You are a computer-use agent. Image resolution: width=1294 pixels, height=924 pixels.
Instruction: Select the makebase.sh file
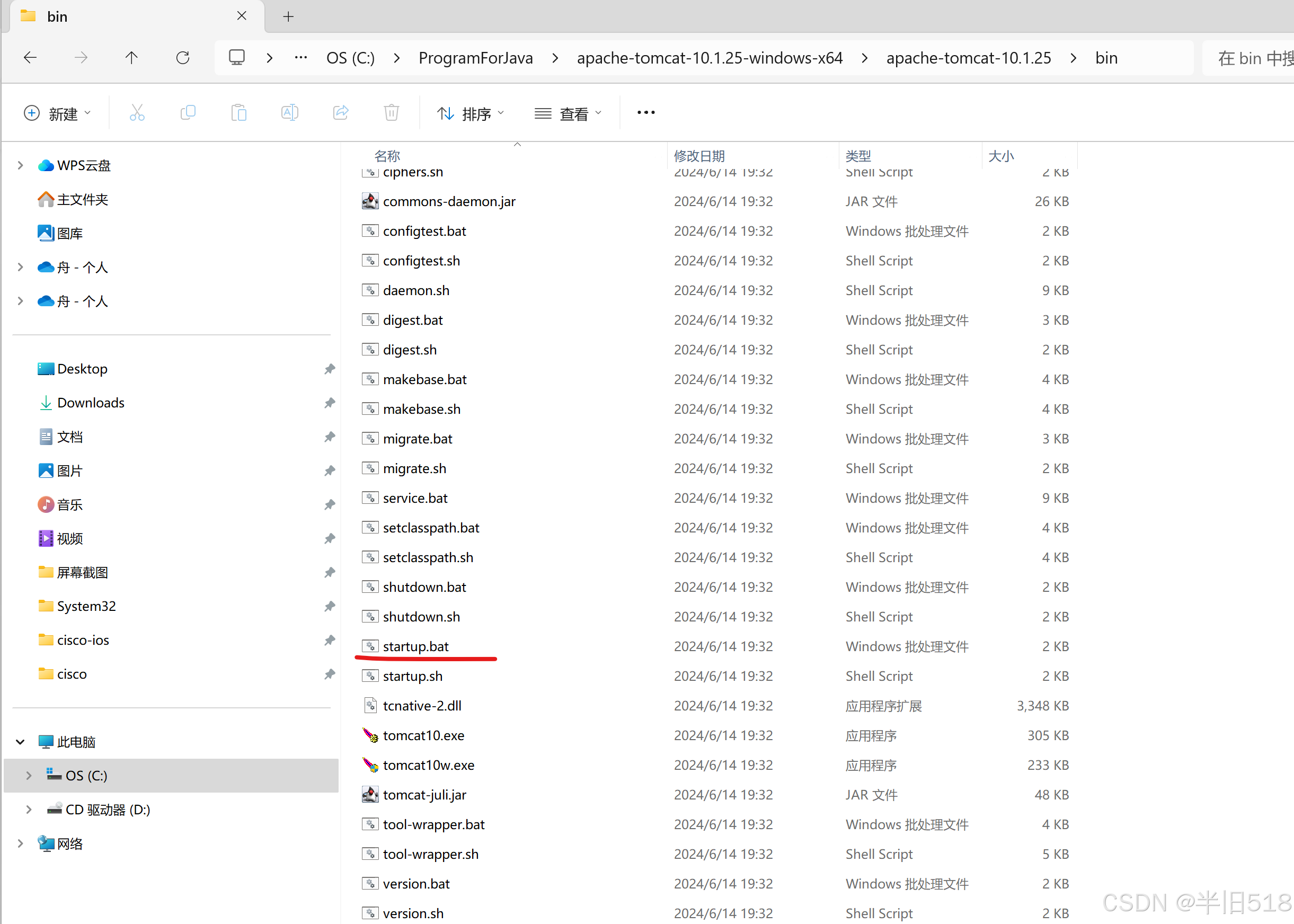422,408
